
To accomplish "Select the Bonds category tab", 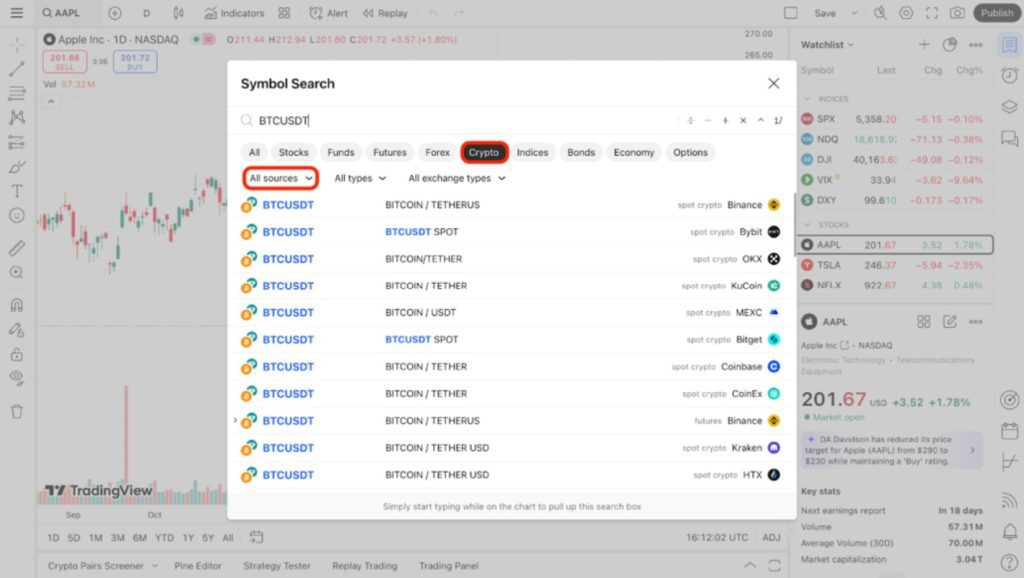I will coord(581,152).
